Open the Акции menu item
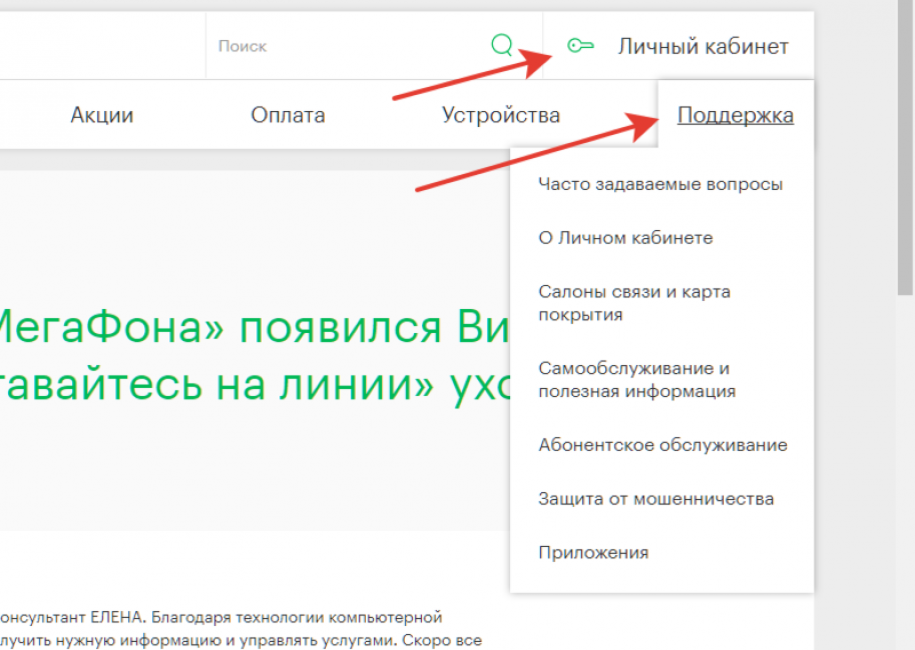Viewport: 915px width, 650px height. 101,115
